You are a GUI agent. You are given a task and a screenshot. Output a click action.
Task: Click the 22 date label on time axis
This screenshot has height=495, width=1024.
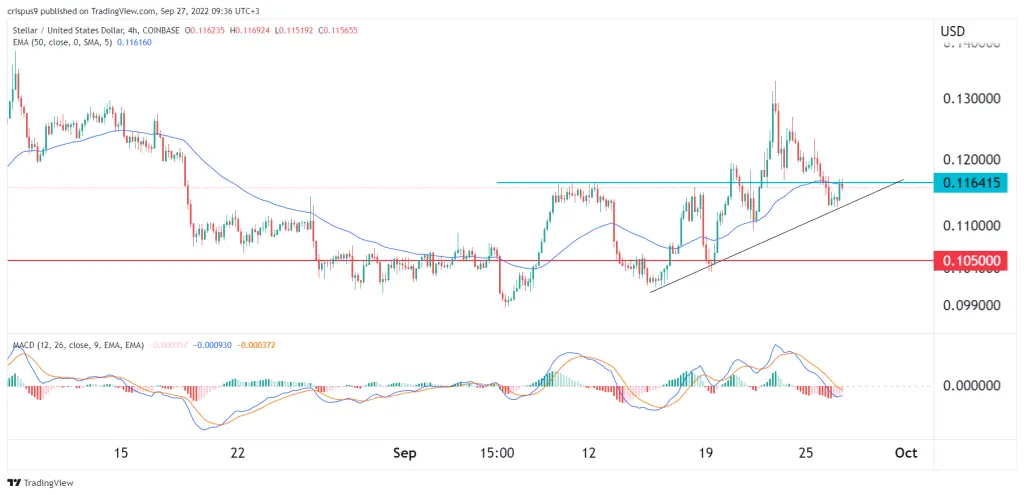tap(238, 453)
